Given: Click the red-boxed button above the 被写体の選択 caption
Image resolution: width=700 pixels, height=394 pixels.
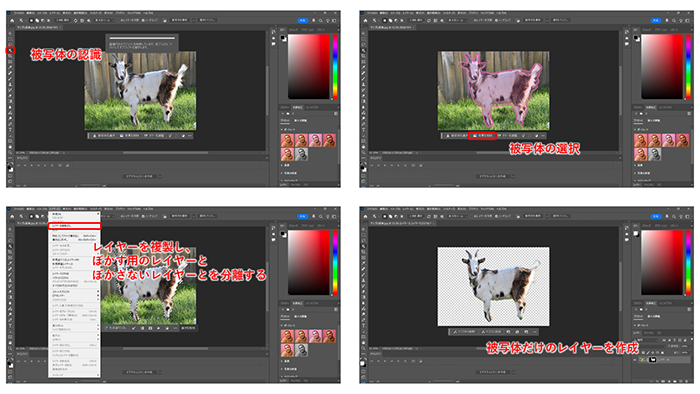Looking at the screenshot, I should [x=482, y=136].
